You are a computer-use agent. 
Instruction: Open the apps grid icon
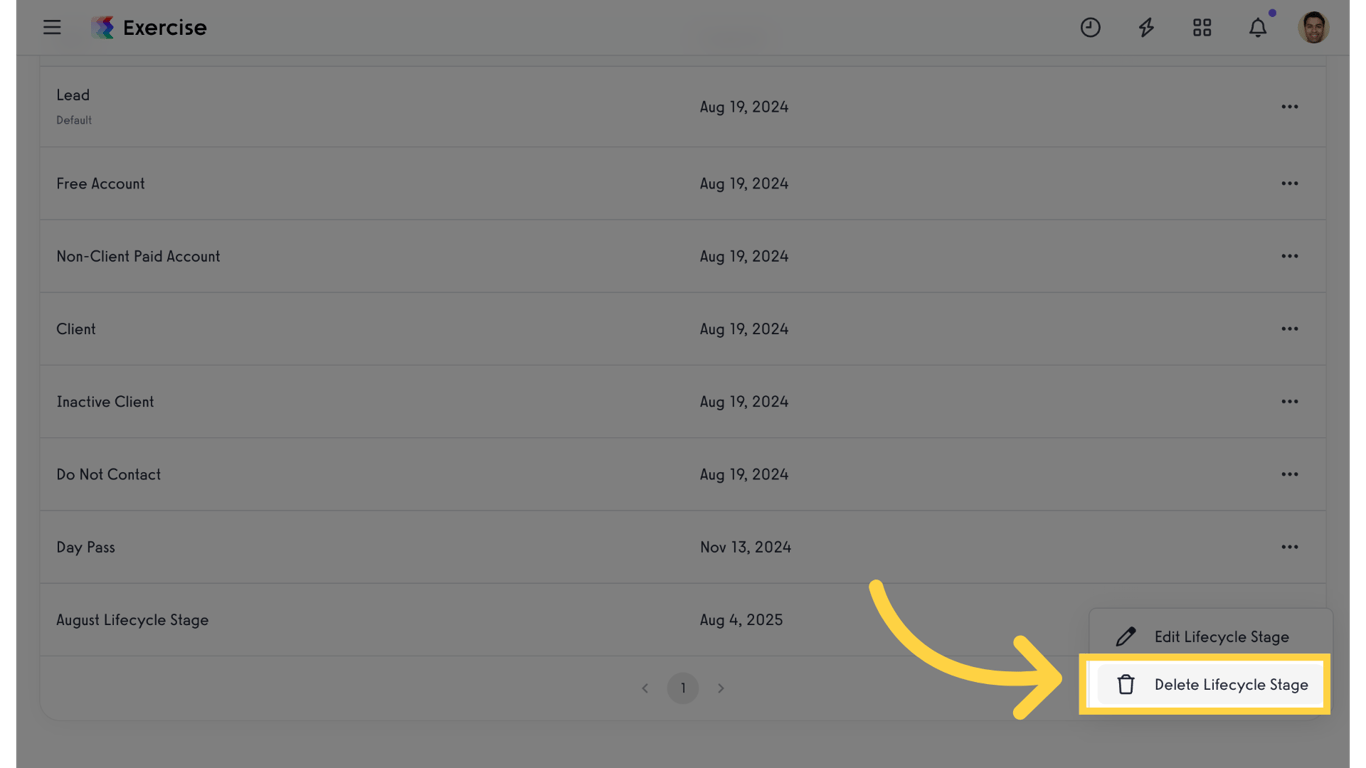pyautogui.click(x=1202, y=28)
